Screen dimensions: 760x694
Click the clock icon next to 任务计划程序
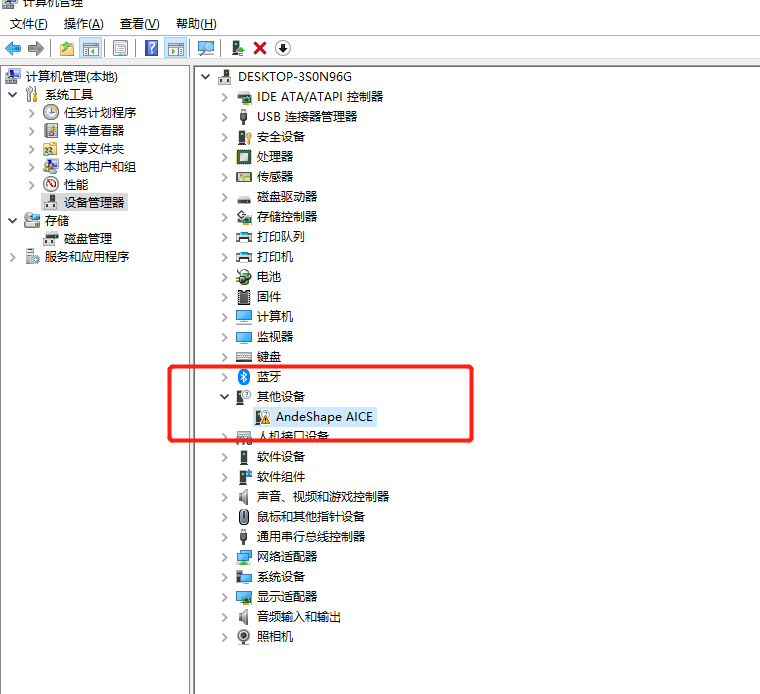(51, 112)
